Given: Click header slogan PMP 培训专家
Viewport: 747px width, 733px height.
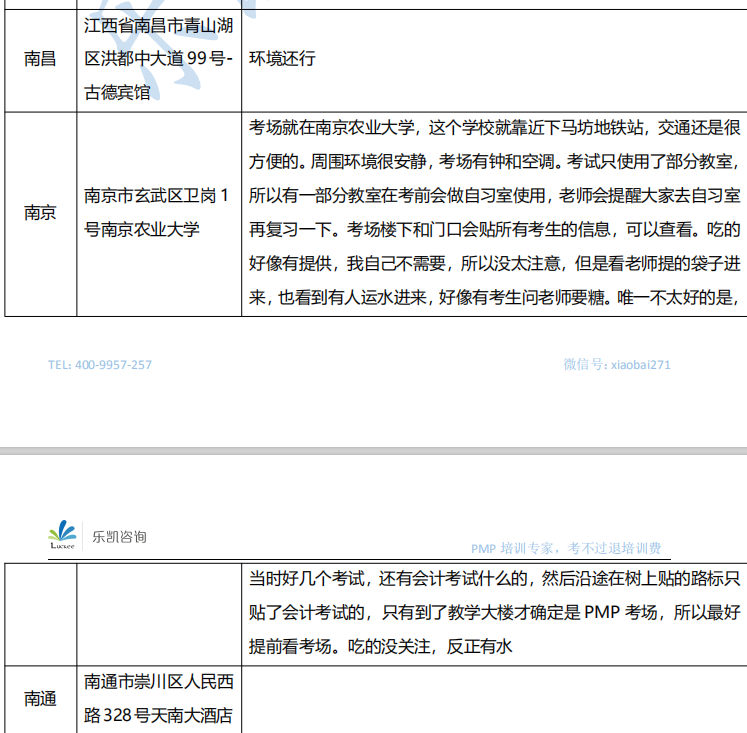Looking at the screenshot, I should (566, 549).
